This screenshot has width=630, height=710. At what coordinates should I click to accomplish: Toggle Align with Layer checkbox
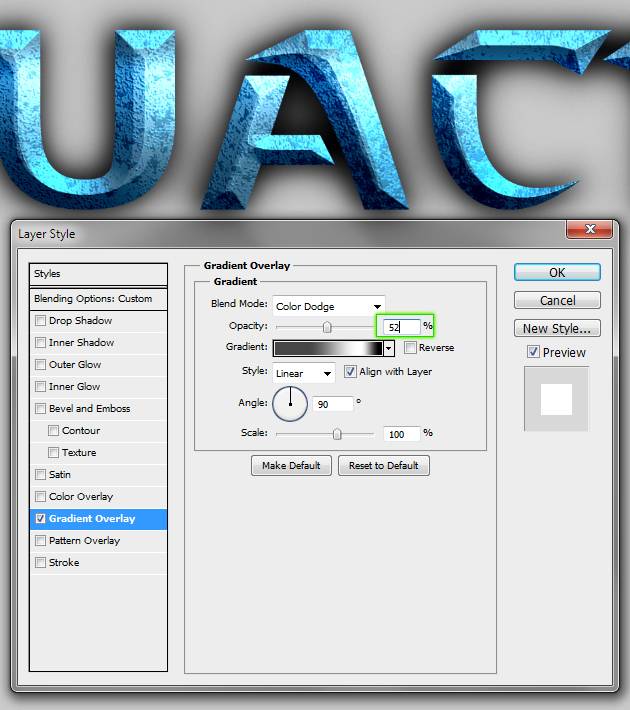tap(350, 372)
